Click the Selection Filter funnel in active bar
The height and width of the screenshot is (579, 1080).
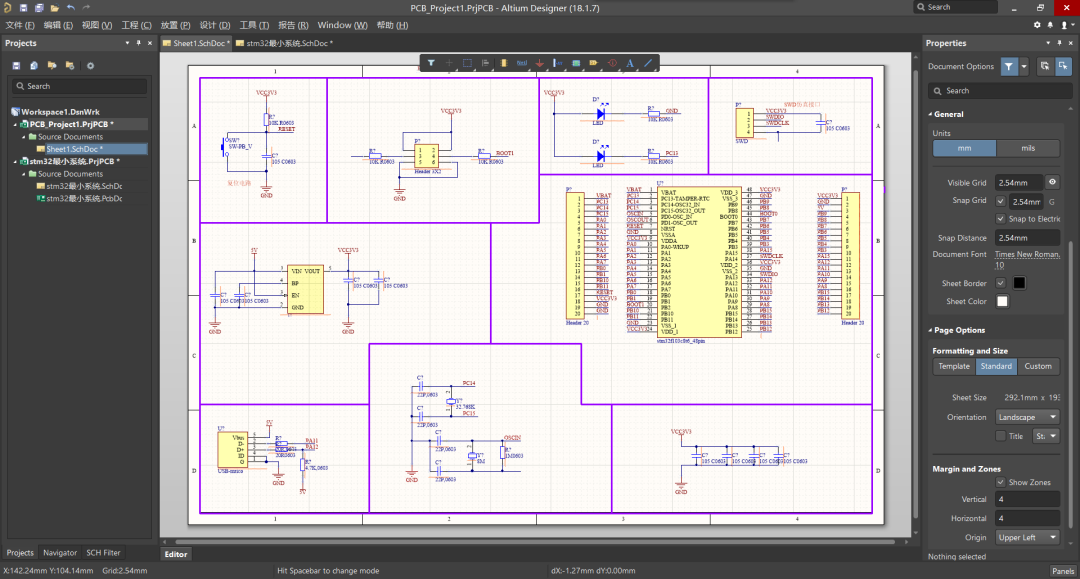[431, 63]
